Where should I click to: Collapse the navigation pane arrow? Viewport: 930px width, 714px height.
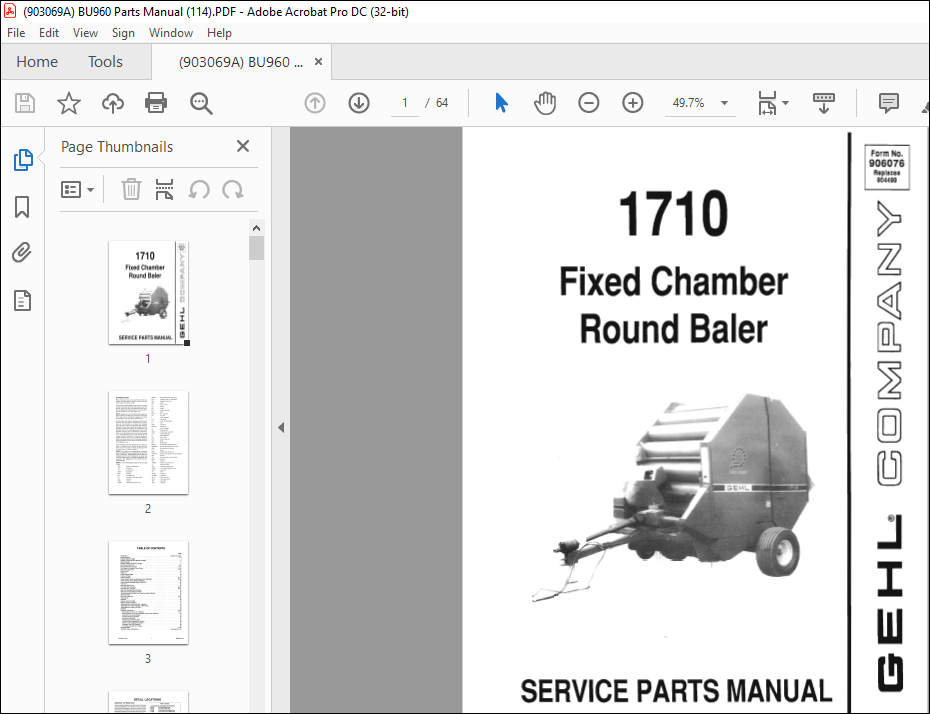281,428
